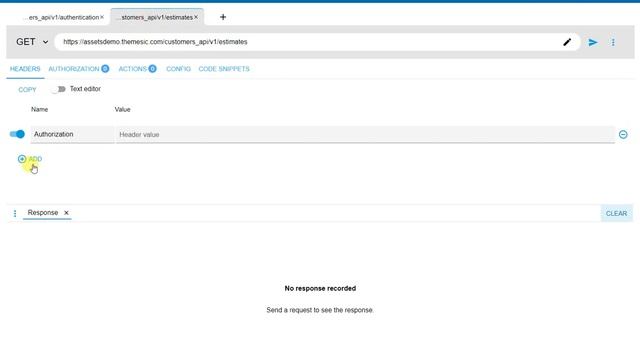This screenshot has width=640, height=360.
Task: Enable the Text editor switch
Action: coord(58,89)
